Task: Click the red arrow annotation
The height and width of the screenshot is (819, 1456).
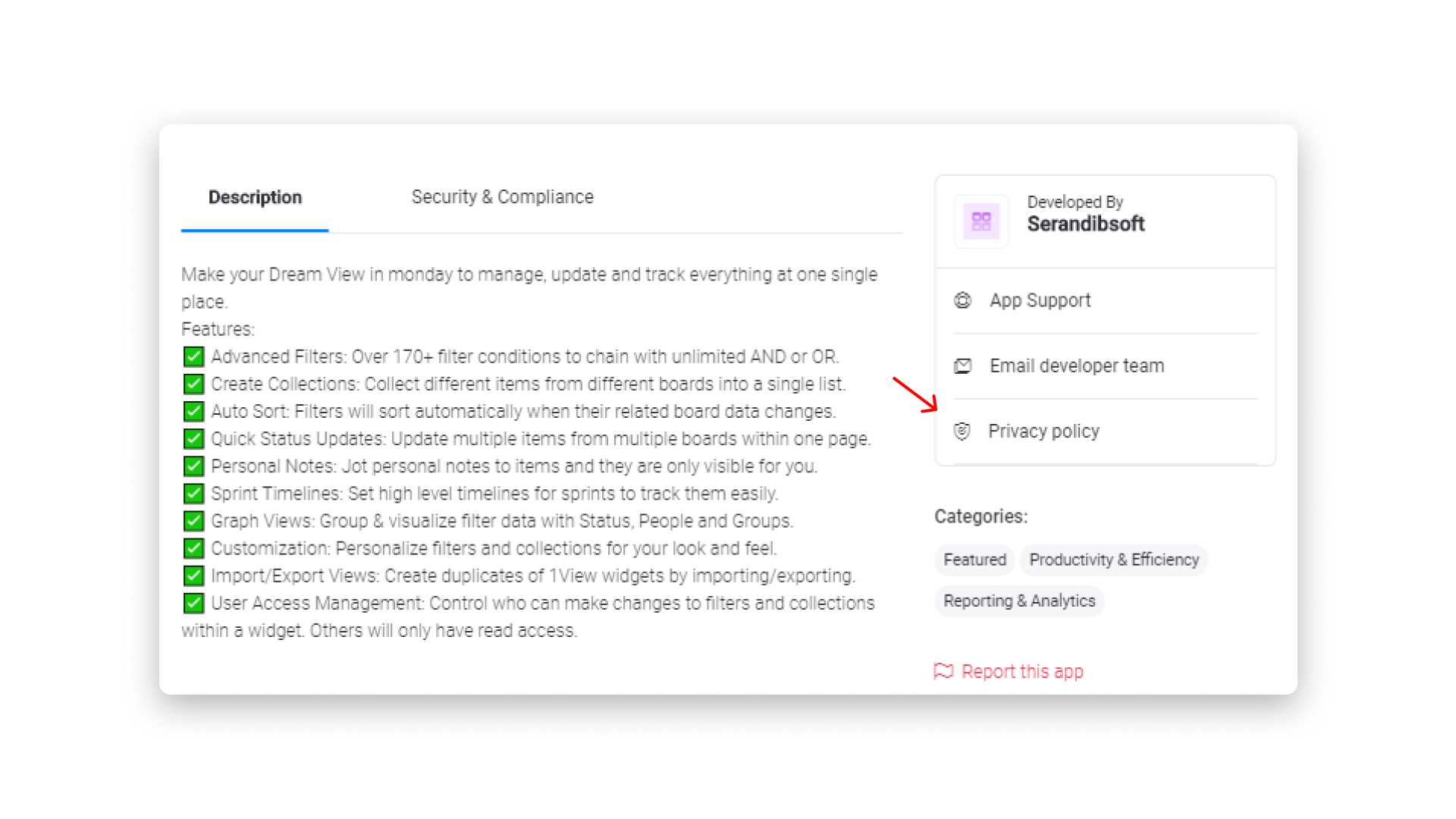Action: [915, 394]
